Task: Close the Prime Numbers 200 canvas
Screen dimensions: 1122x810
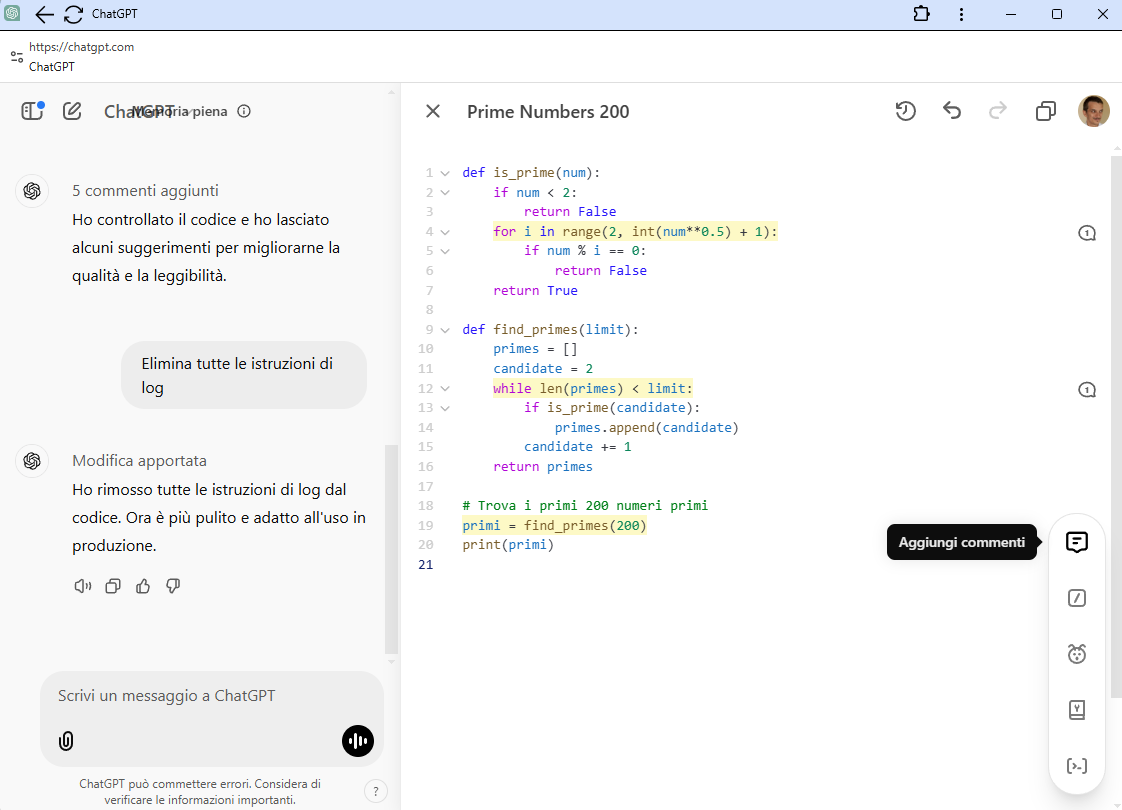Action: coord(433,111)
